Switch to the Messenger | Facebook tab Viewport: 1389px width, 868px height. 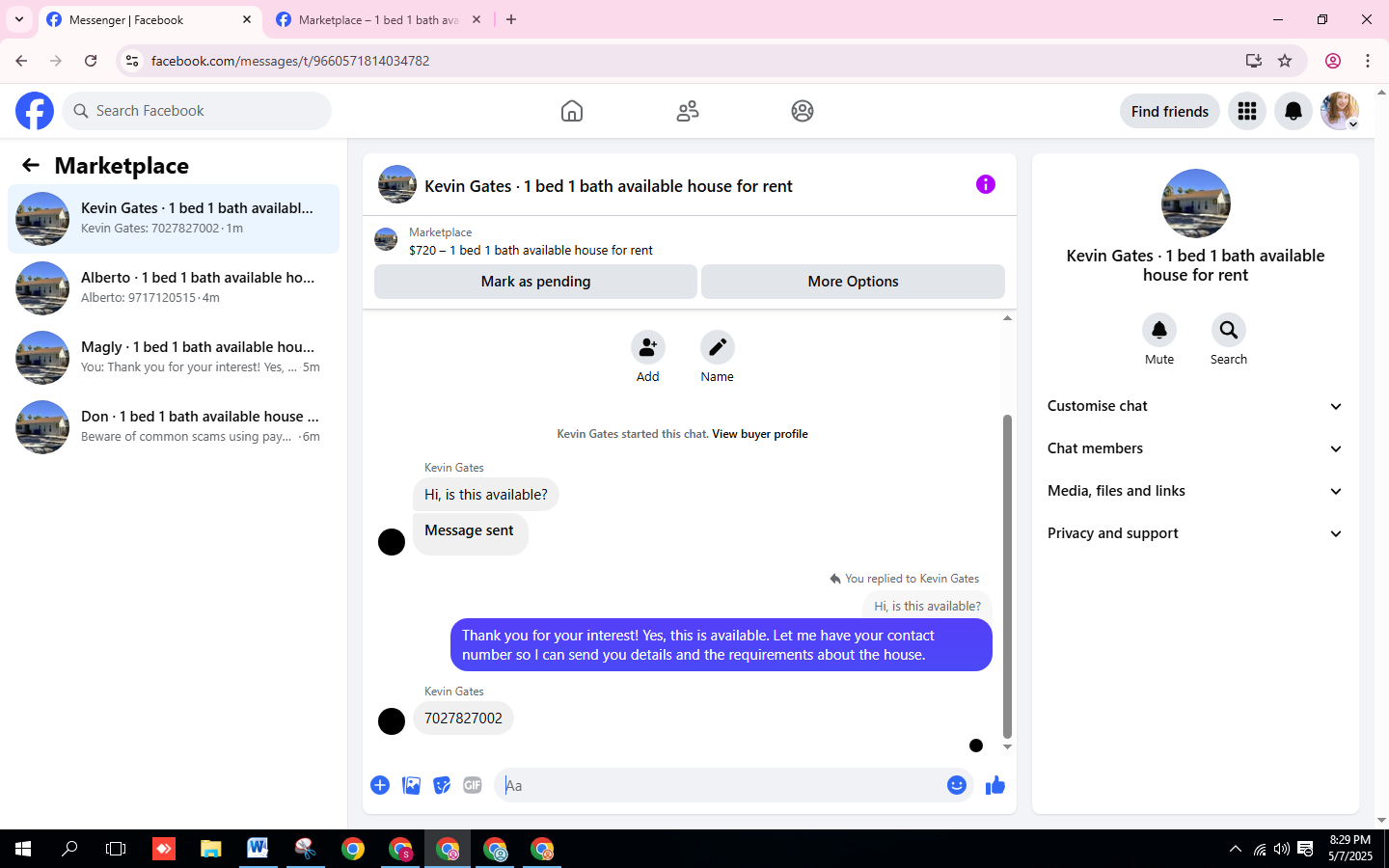click(150, 19)
